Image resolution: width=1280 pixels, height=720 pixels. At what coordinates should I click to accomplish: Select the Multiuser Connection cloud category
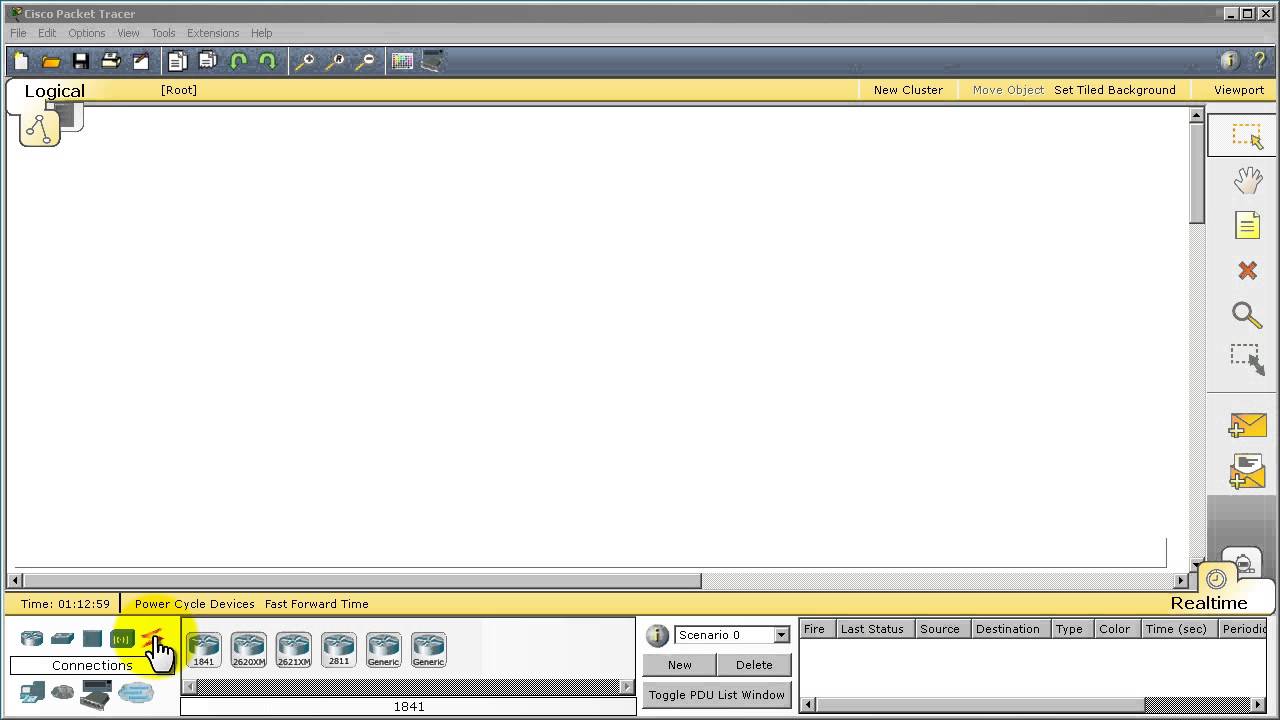tap(136, 692)
